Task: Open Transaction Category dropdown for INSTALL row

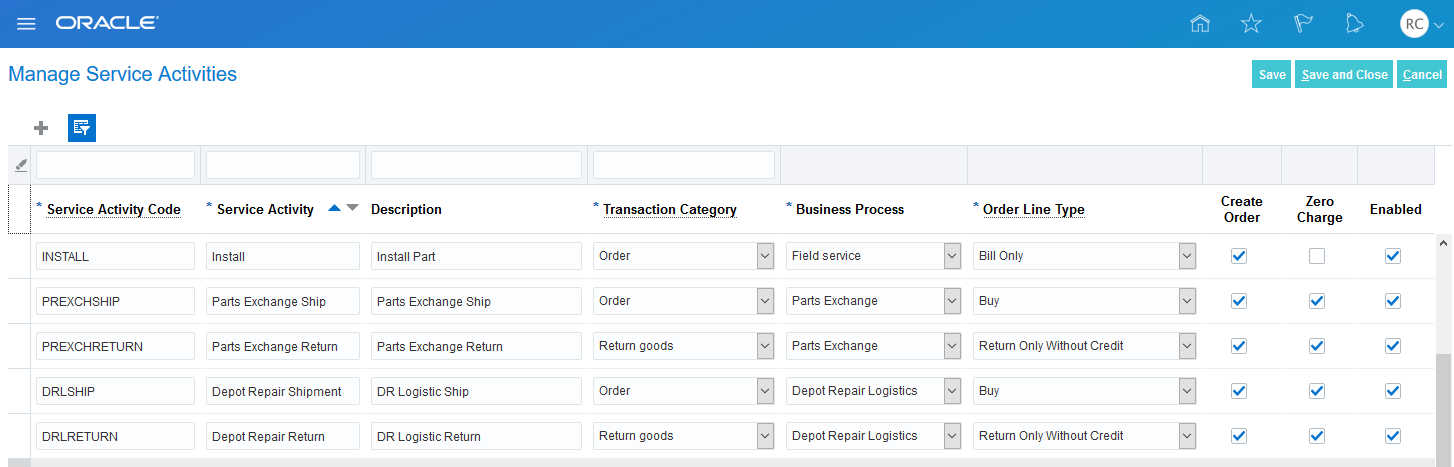Action: point(765,256)
